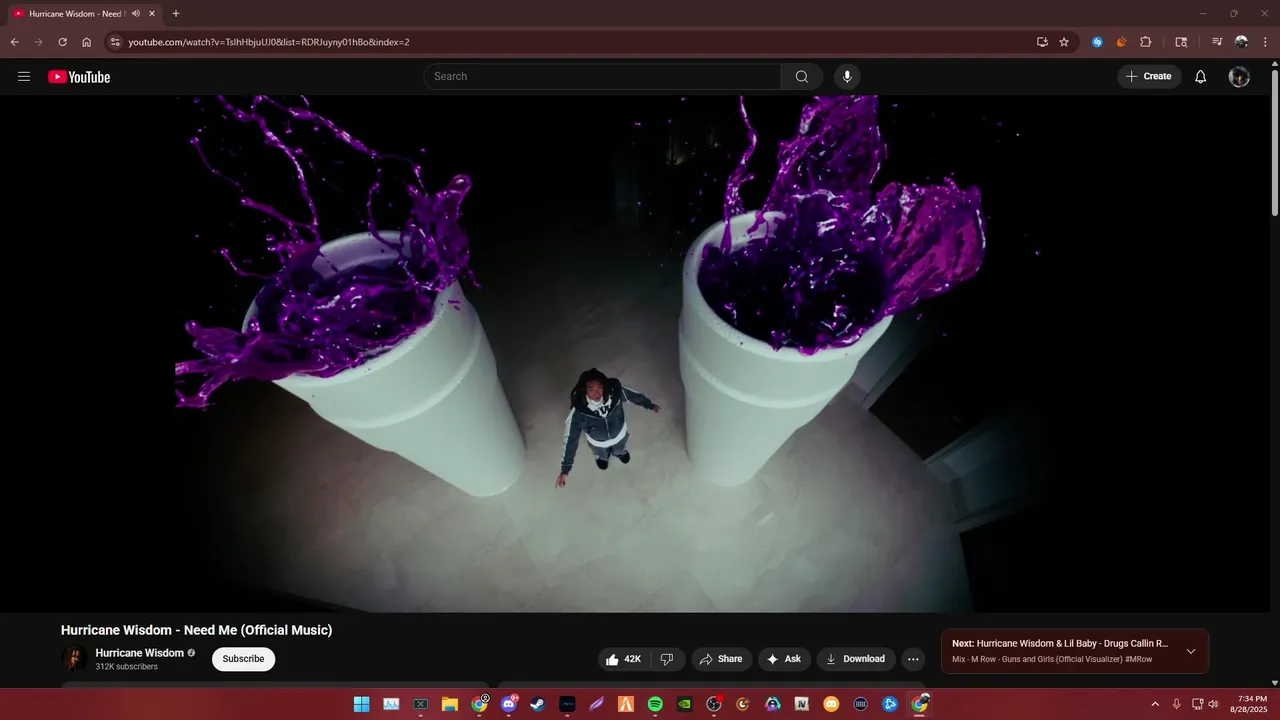The height and width of the screenshot is (720, 1280).
Task: Click the magnifier search button
Action: 802,77
